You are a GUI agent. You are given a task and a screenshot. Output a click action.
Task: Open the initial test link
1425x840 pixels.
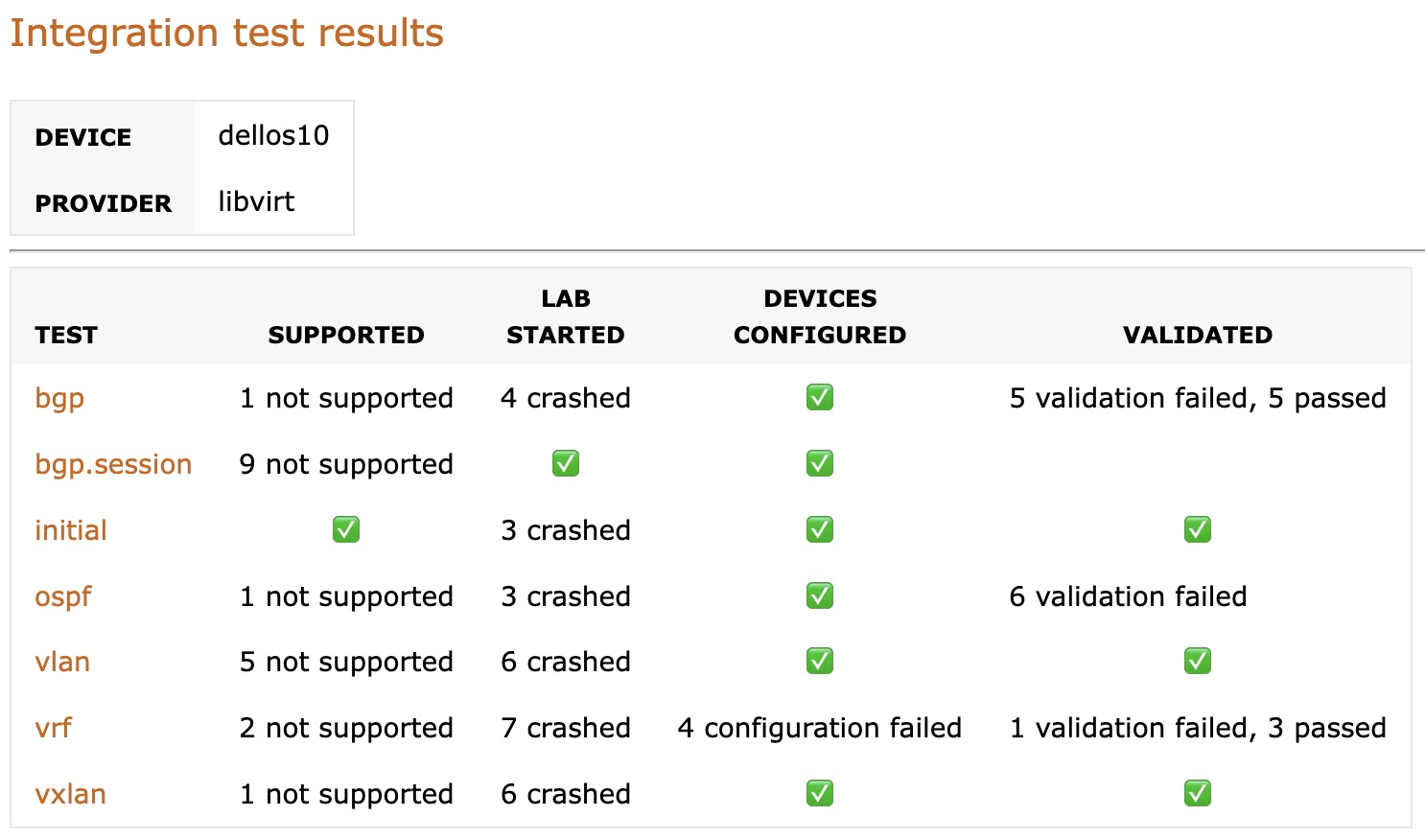tap(71, 530)
